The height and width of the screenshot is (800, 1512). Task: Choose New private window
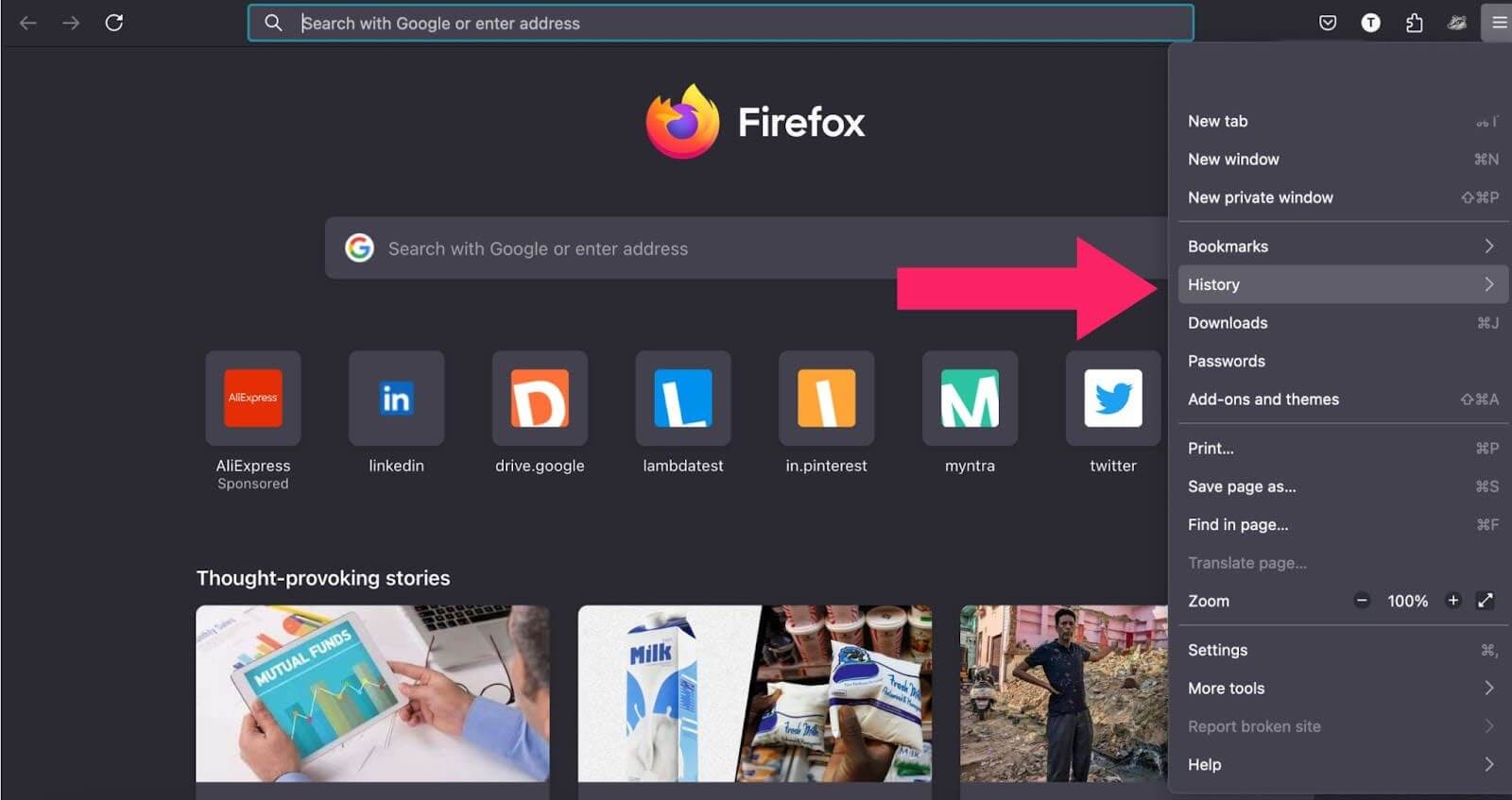click(x=1343, y=197)
